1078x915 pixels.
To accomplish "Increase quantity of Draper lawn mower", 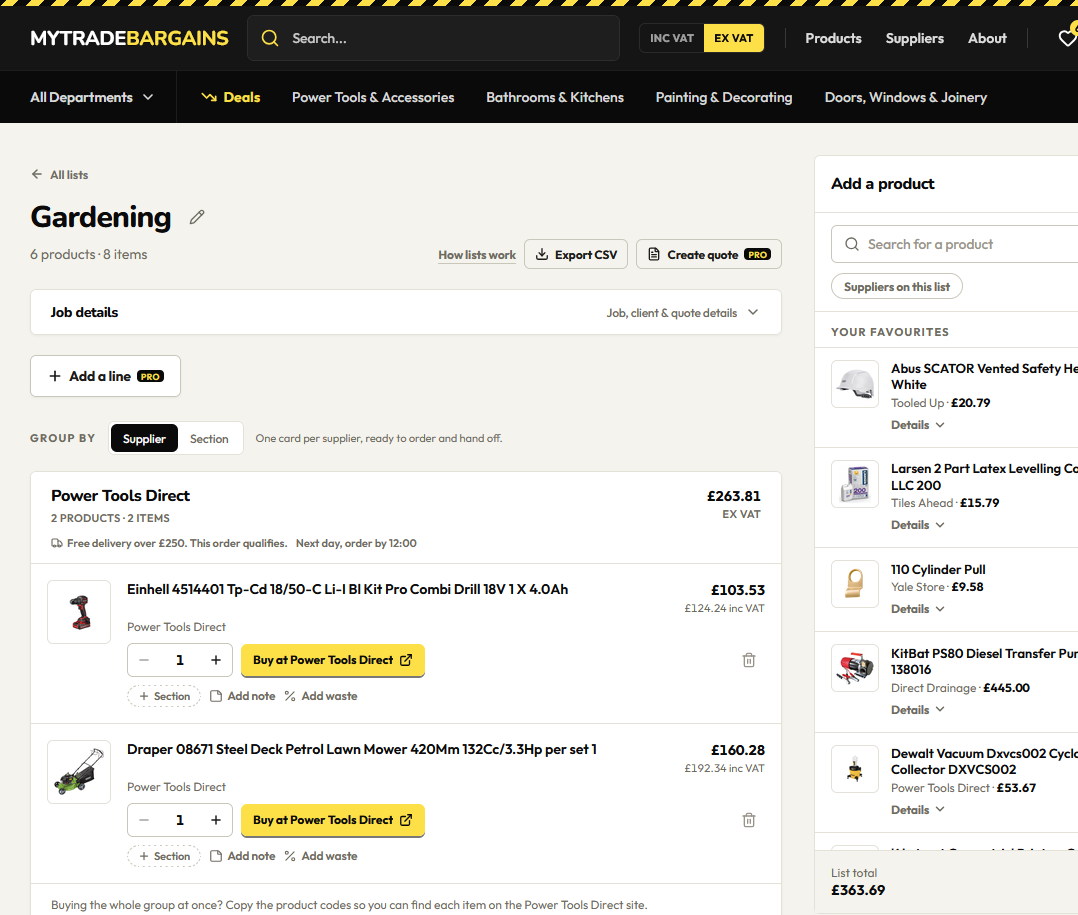I will point(216,820).
